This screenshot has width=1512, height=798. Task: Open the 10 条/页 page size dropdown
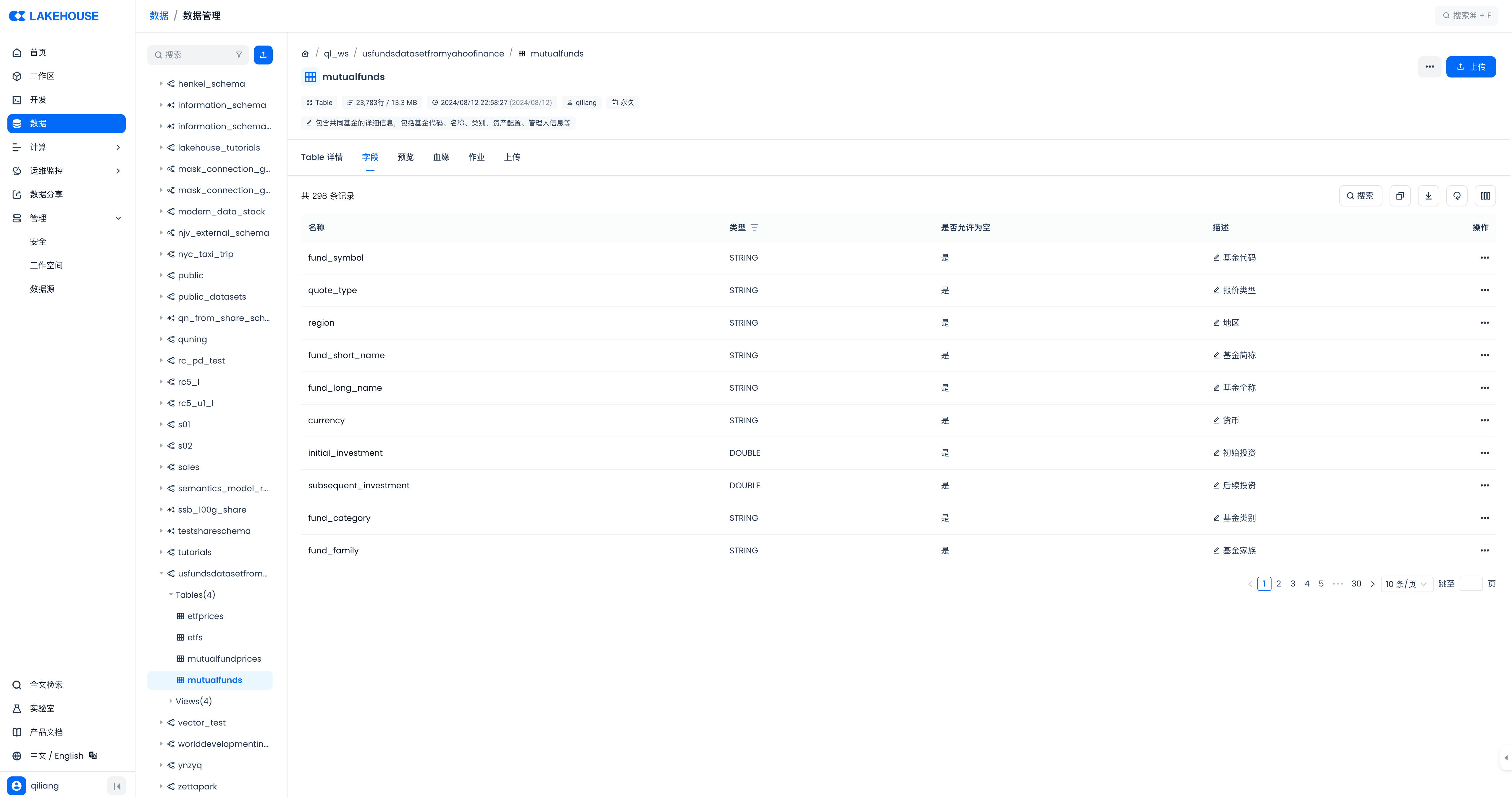click(1406, 584)
